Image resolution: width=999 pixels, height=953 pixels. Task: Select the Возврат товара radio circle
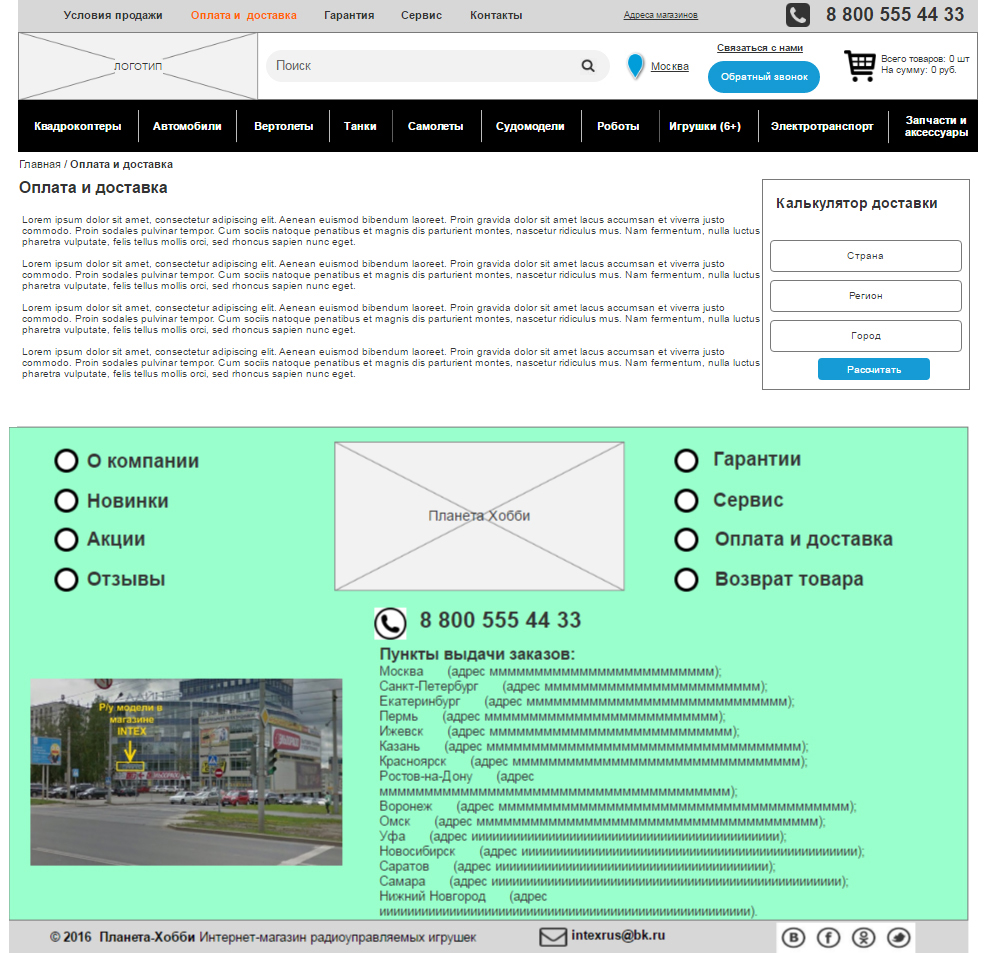pyautogui.click(x=686, y=580)
